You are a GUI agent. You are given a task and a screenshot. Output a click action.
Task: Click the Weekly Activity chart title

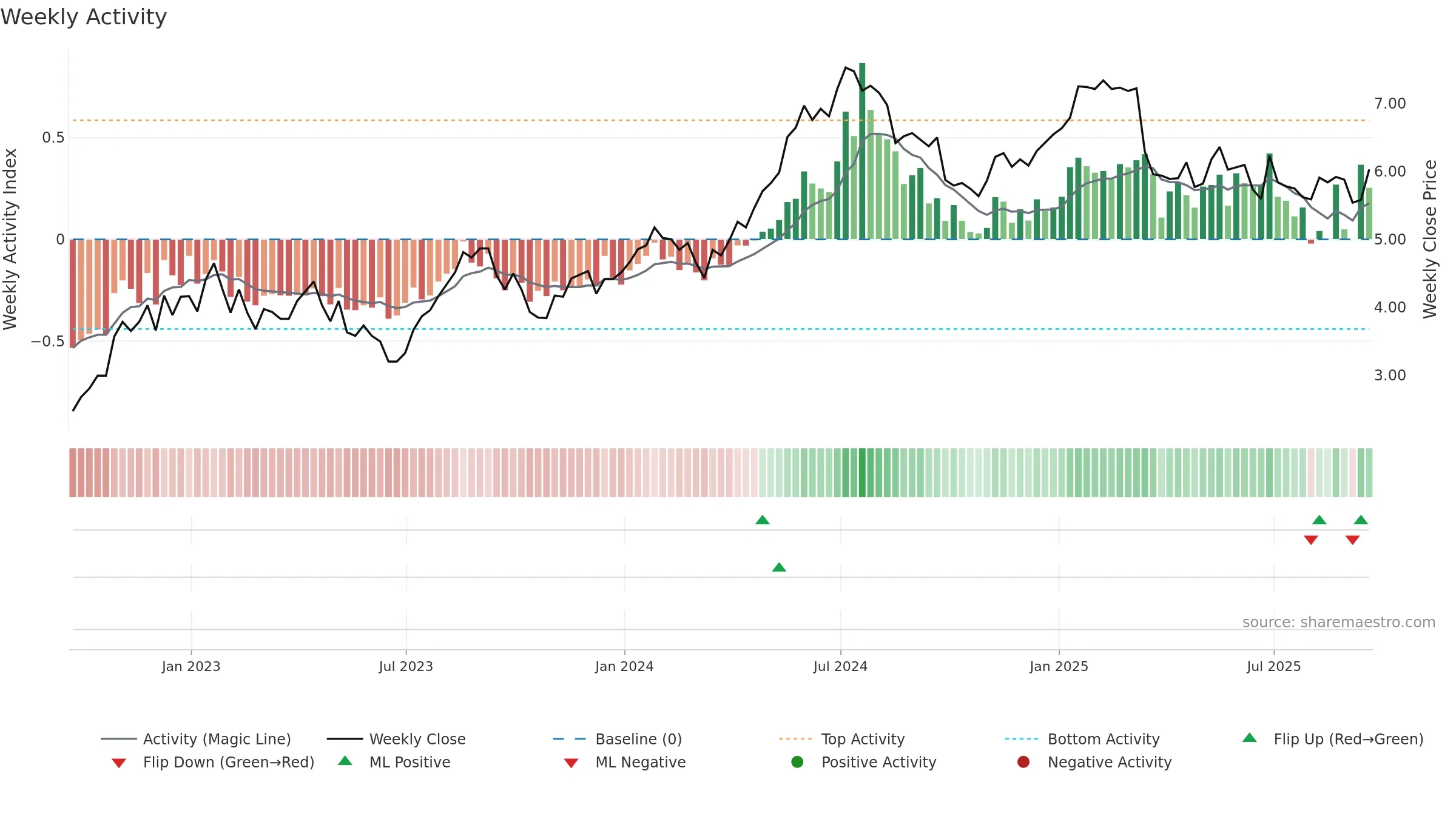click(84, 17)
